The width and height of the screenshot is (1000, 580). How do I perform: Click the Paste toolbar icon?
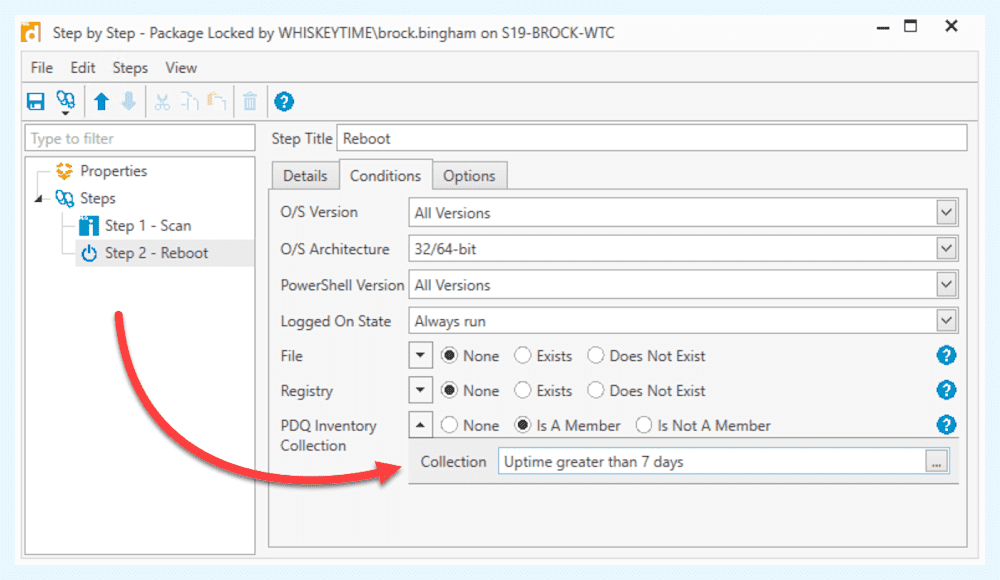217,101
